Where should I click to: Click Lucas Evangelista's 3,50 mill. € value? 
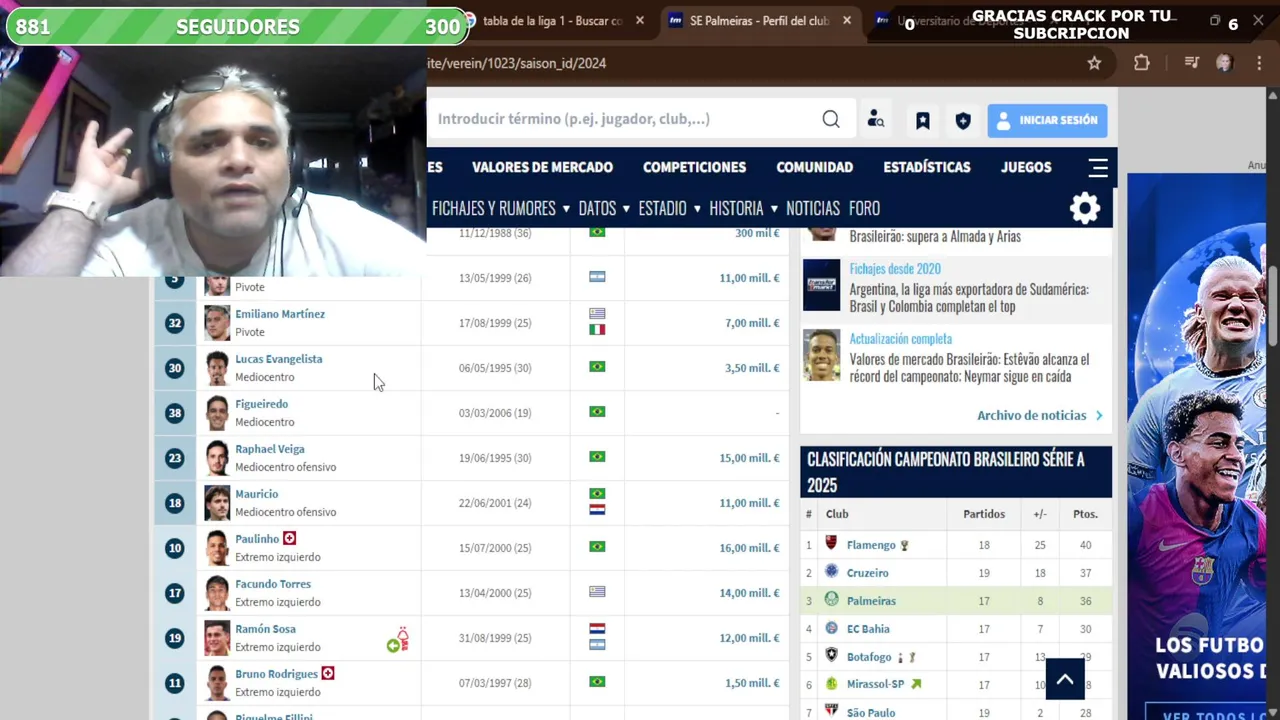click(752, 368)
